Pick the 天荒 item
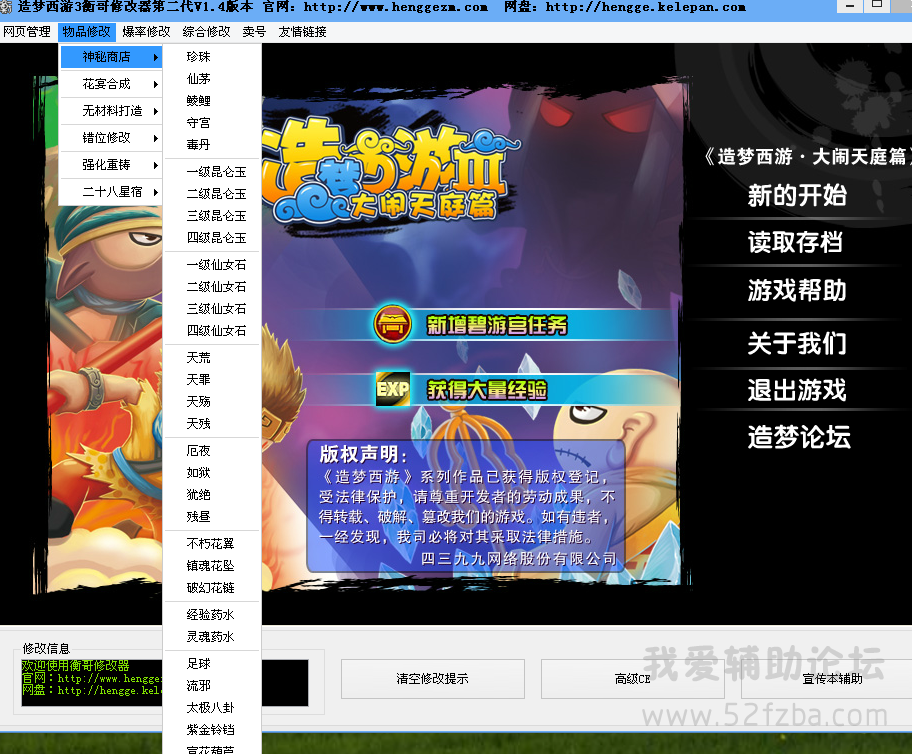The image size is (912, 754). click(x=212, y=357)
